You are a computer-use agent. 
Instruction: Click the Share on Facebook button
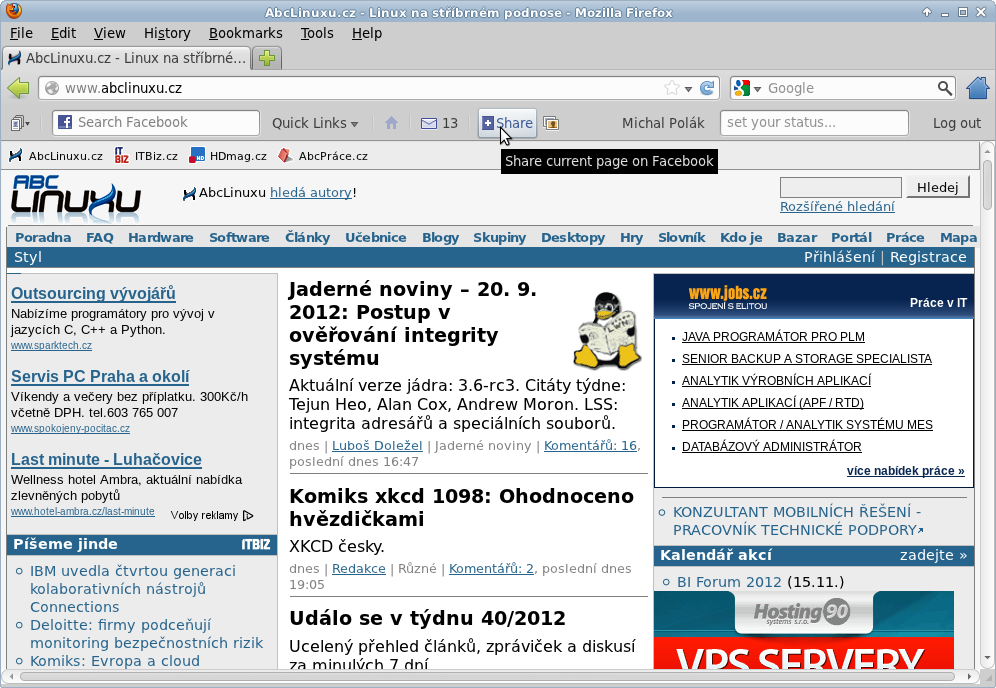pos(507,123)
